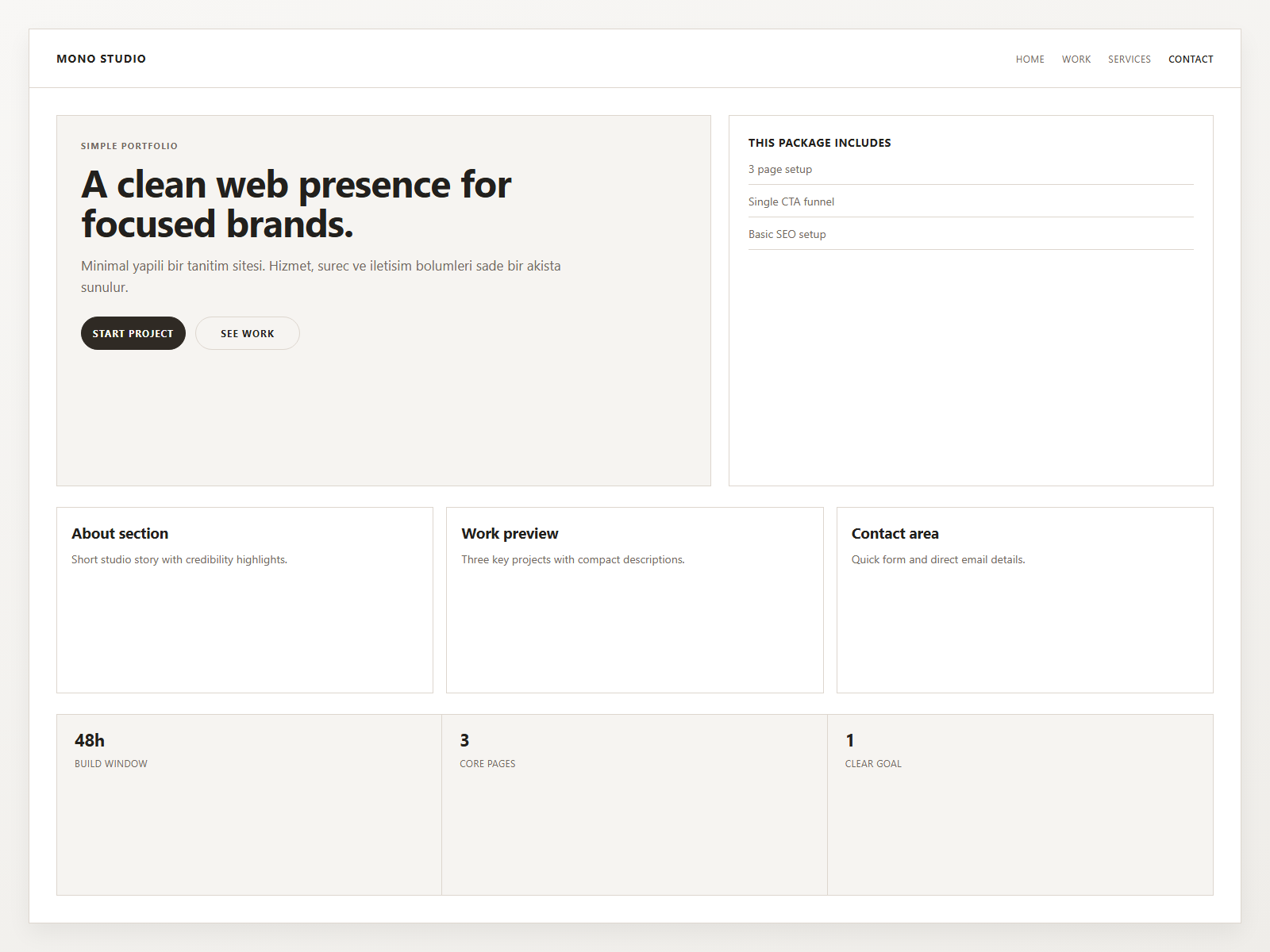The width and height of the screenshot is (1270, 952).
Task: Click the hero headline text
Action: tap(295, 203)
